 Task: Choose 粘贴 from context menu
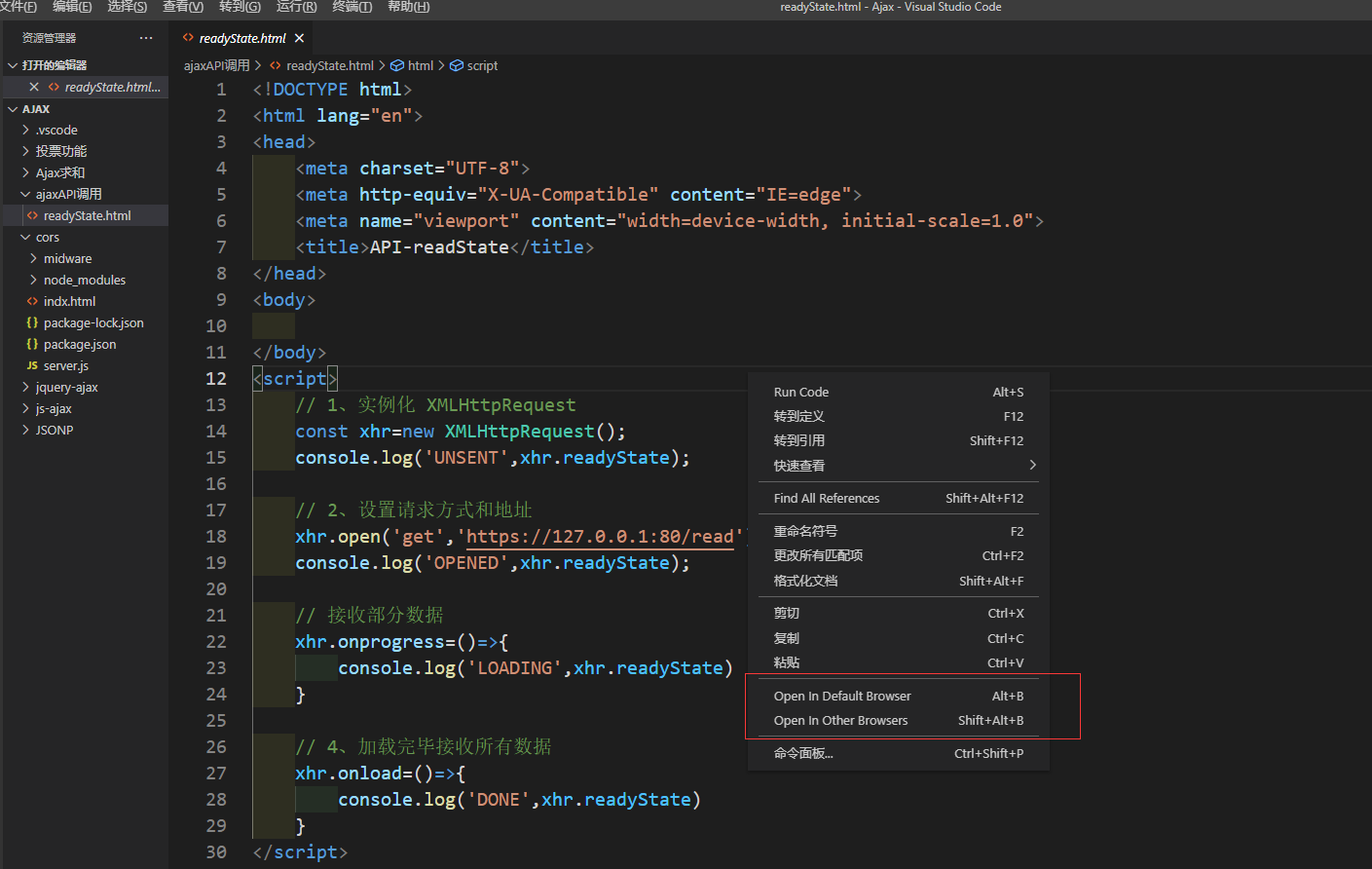[x=899, y=662]
